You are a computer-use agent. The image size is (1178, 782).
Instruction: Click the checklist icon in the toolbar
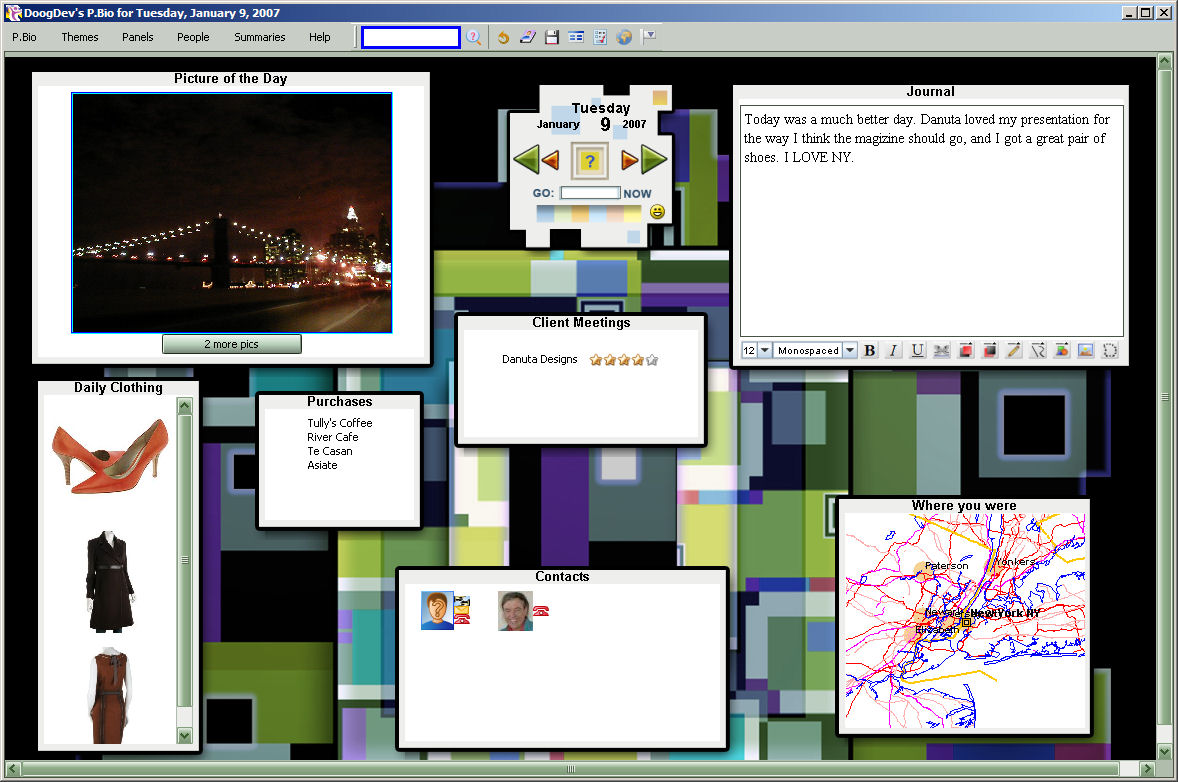tap(600, 37)
